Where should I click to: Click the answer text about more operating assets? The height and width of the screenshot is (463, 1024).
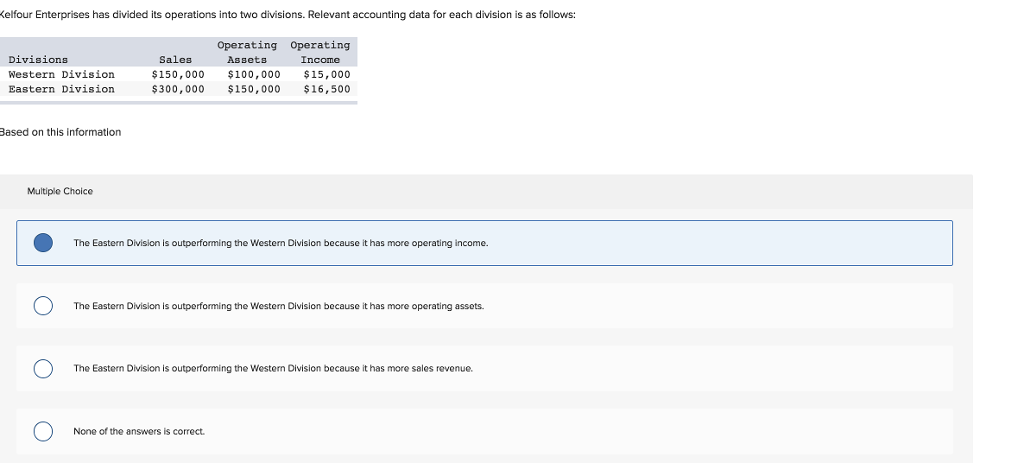click(279, 306)
